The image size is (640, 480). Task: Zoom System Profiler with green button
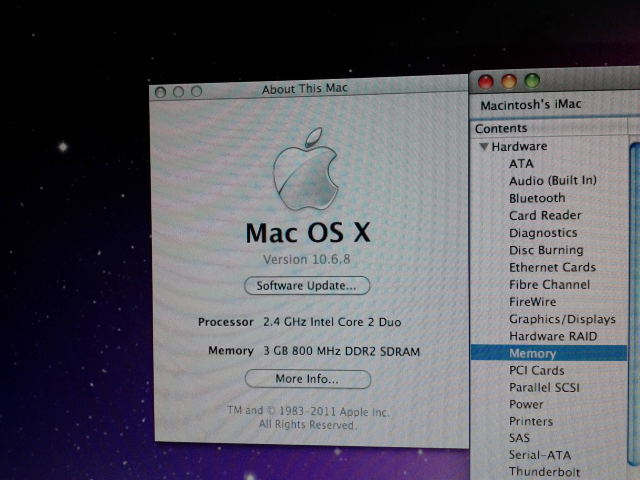(532, 80)
